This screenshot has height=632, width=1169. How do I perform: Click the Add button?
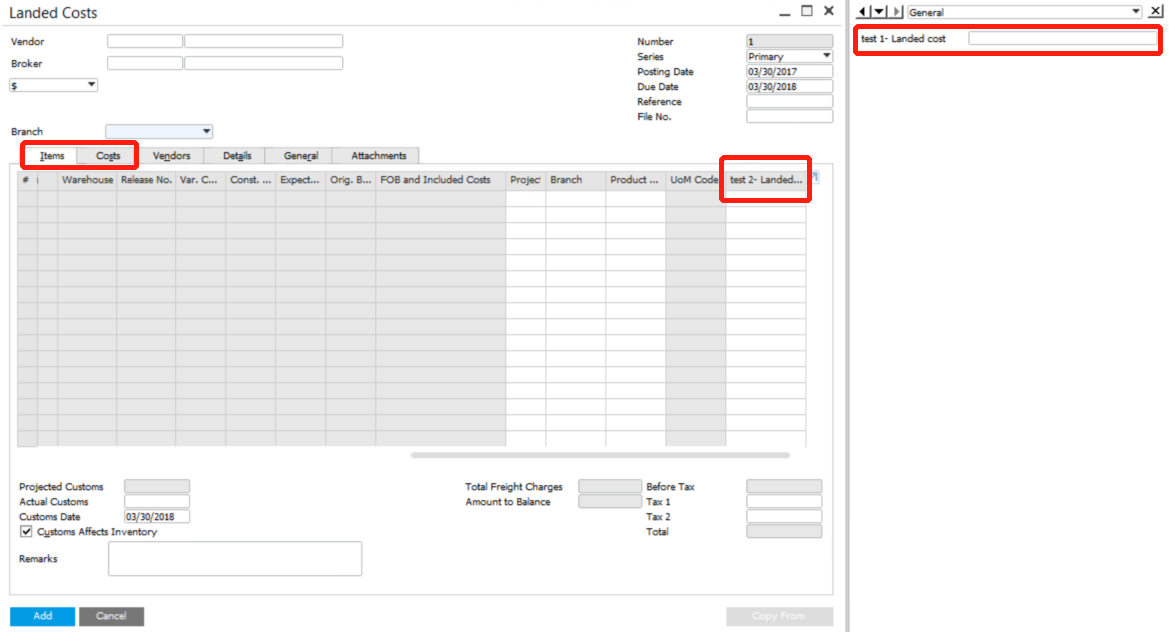42,616
